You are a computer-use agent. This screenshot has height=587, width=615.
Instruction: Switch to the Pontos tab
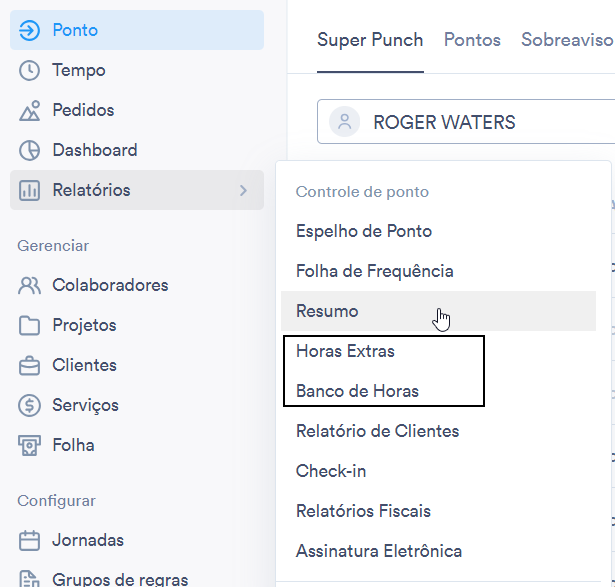click(472, 40)
